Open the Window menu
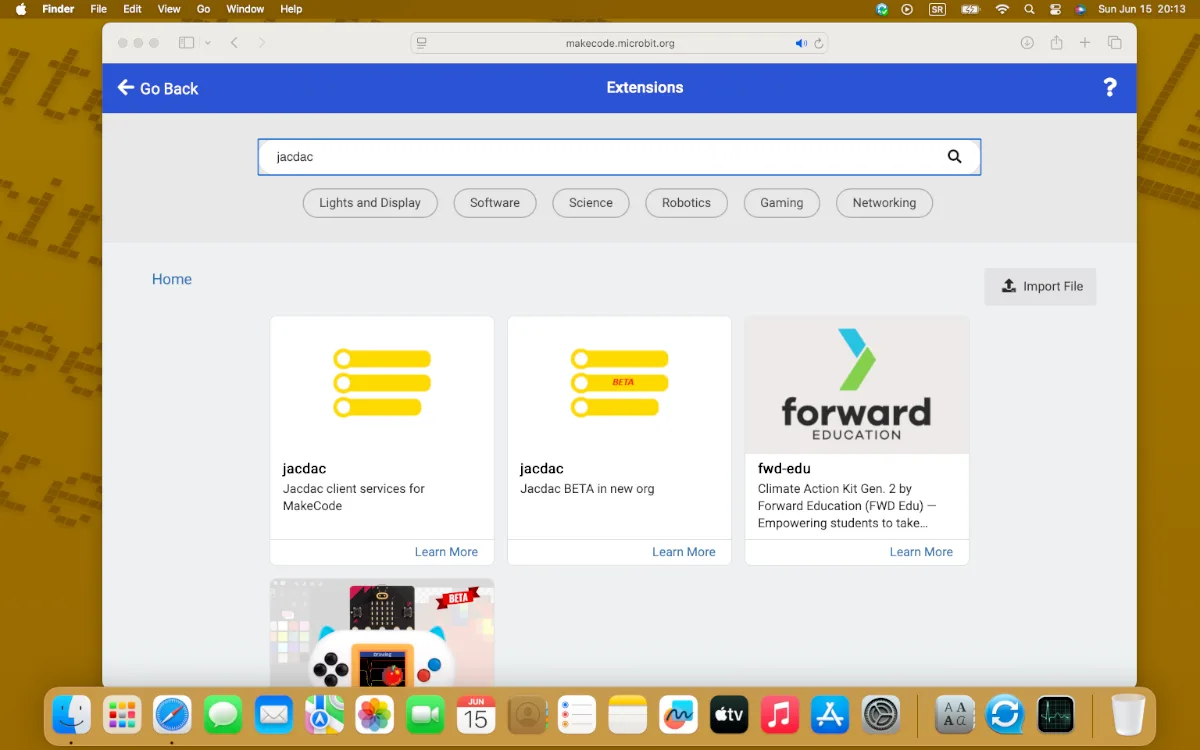The height and width of the screenshot is (750, 1200). coord(245,9)
